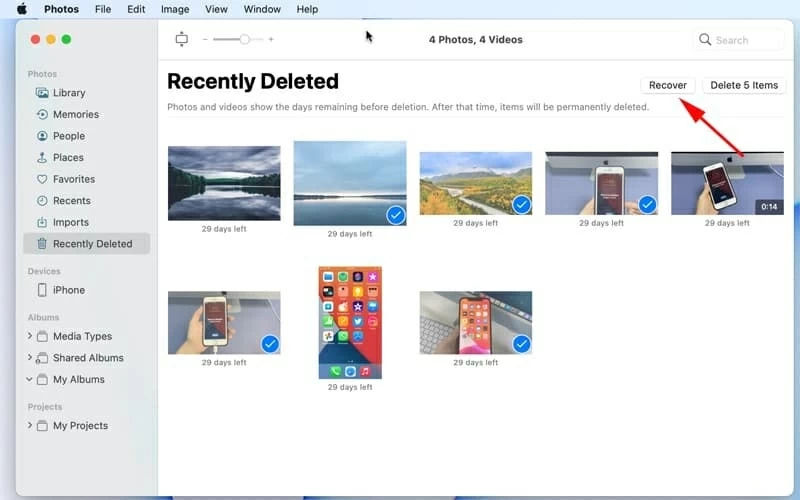800x500 pixels.
Task: Open the Favorites heart icon
Action: tap(42, 179)
